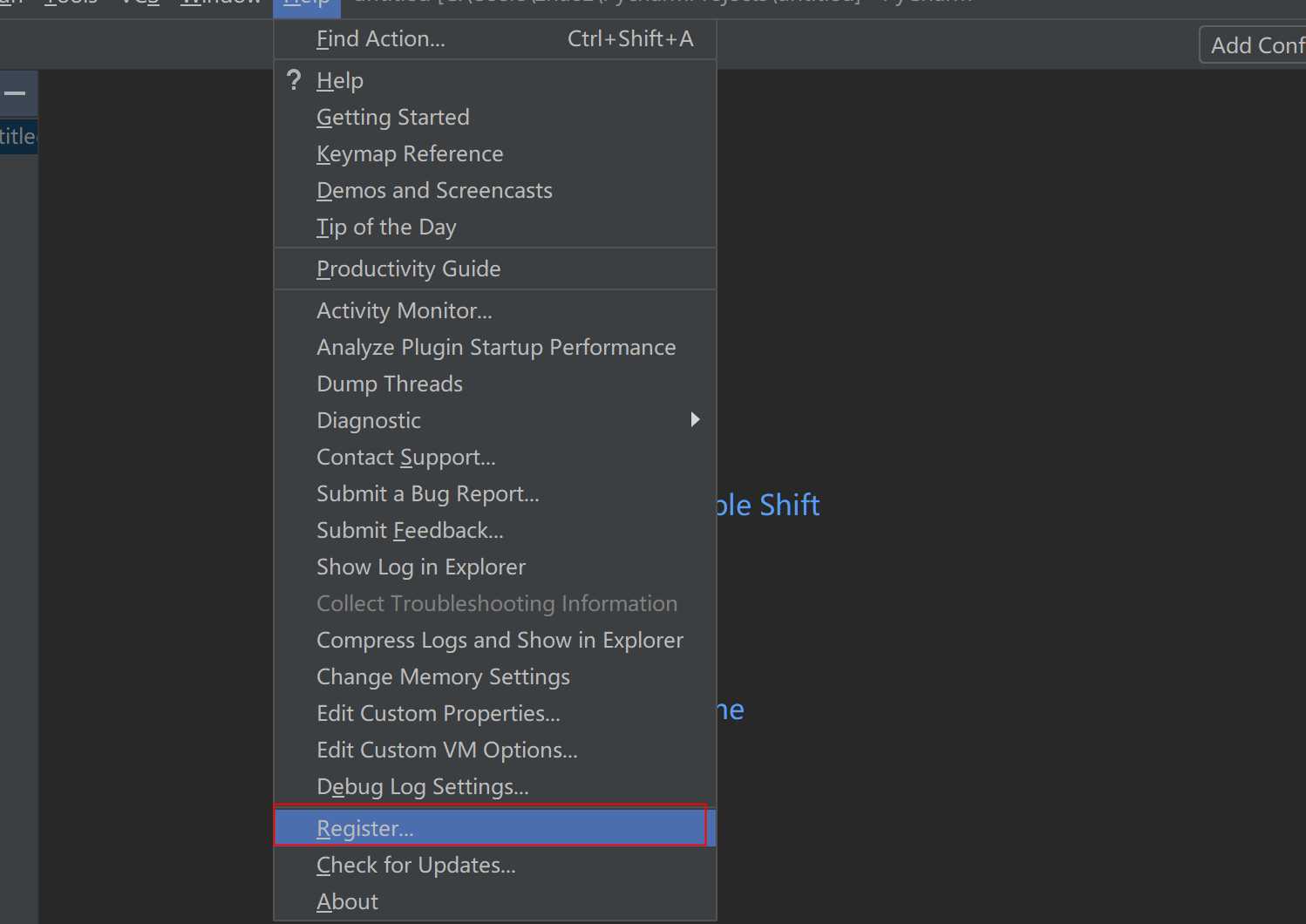Click Submit a Bug Report
The height and width of the screenshot is (924, 1306).
pos(428,494)
